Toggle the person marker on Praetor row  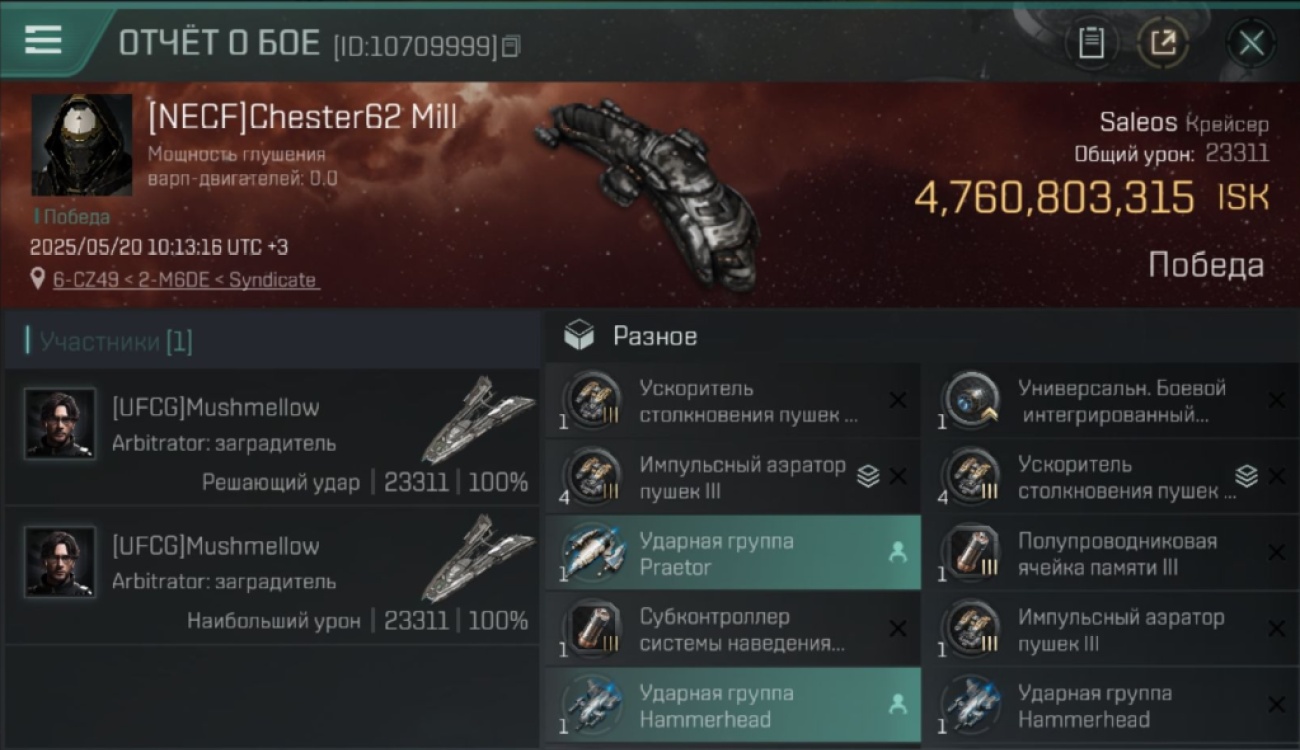pyautogui.click(x=898, y=552)
